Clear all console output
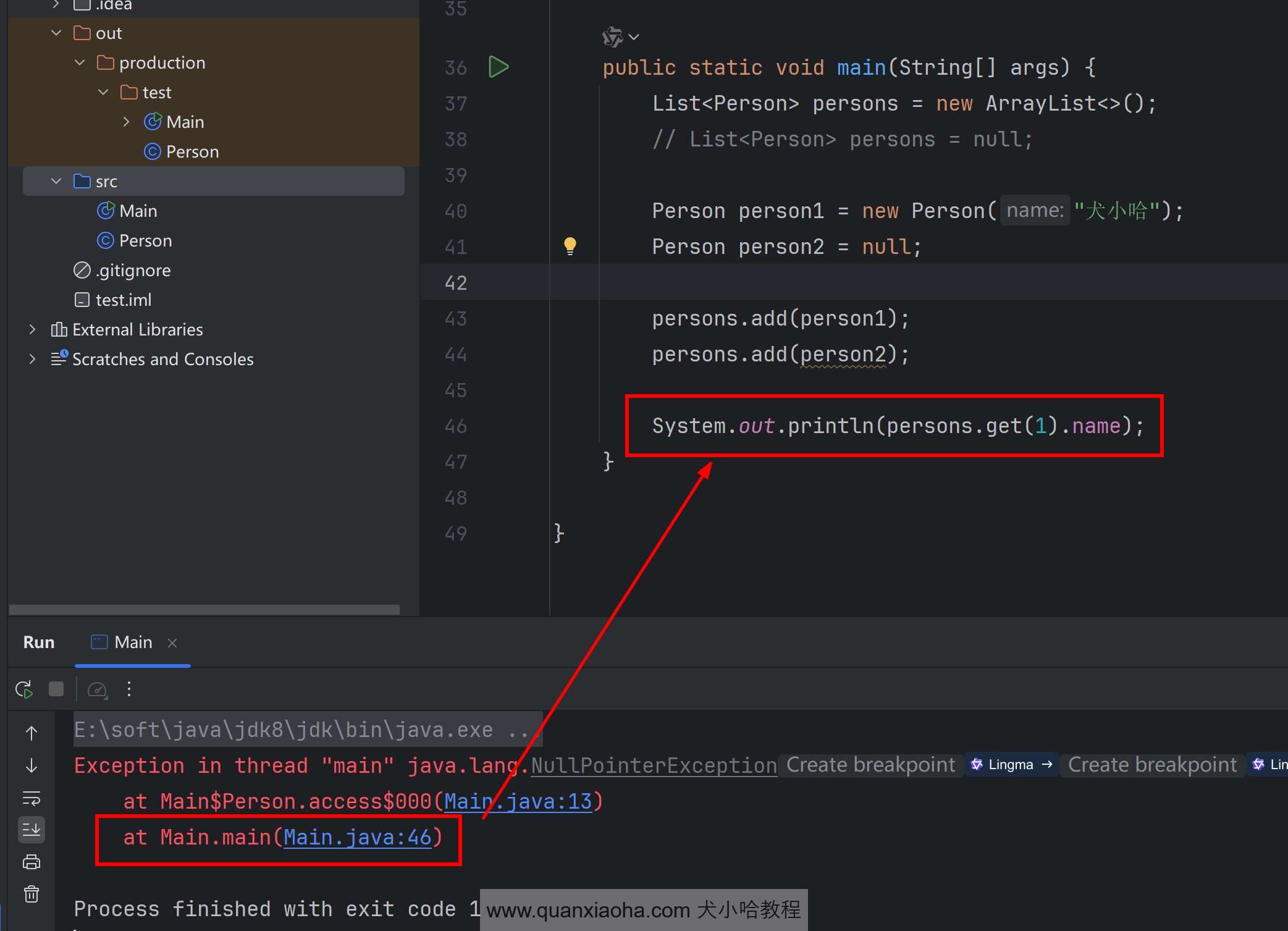1288x931 pixels. pyautogui.click(x=32, y=894)
